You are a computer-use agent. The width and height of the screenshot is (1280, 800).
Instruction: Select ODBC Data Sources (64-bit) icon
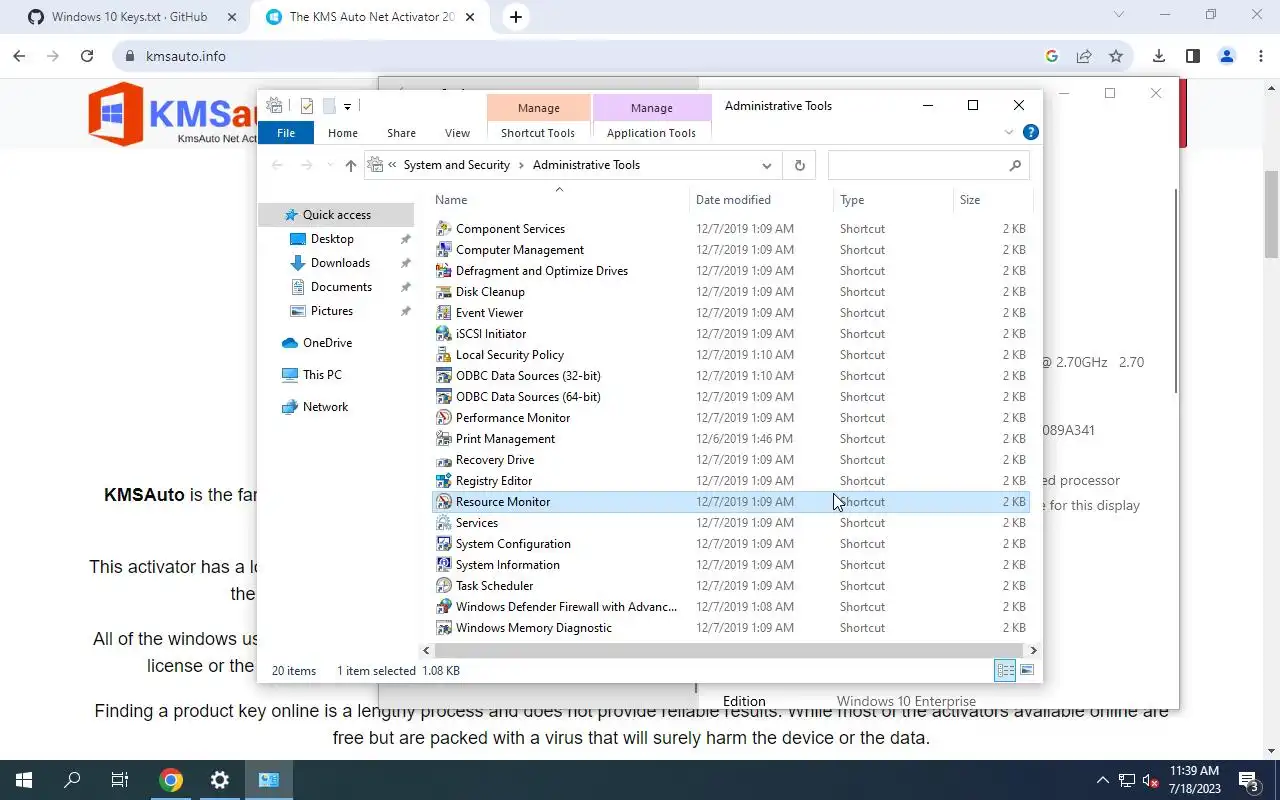[x=444, y=397]
